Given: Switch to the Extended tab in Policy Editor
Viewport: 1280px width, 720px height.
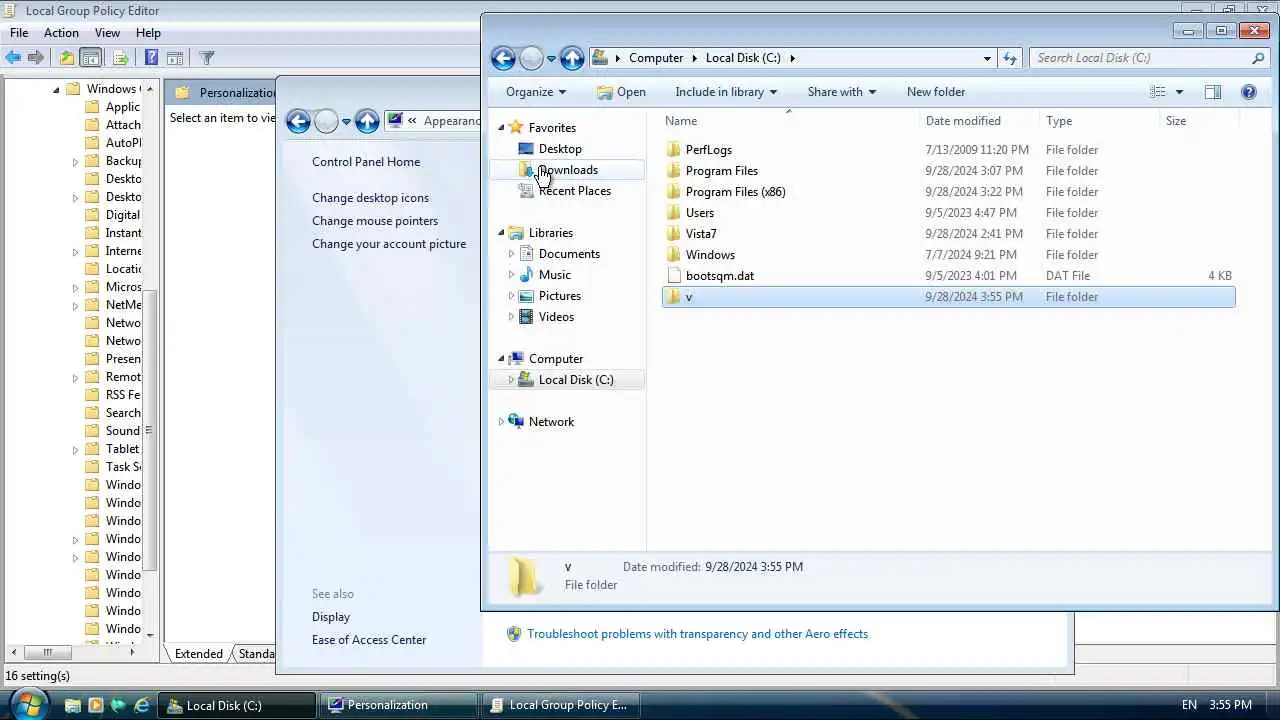Looking at the screenshot, I should 199,654.
